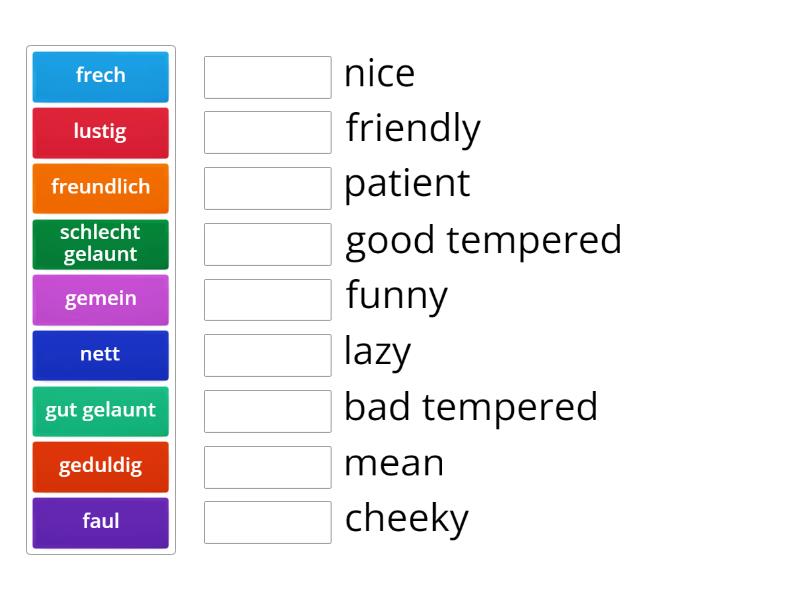Click the answer box beside "nice"
The height and width of the screenshot is (600, 800).
267,76
